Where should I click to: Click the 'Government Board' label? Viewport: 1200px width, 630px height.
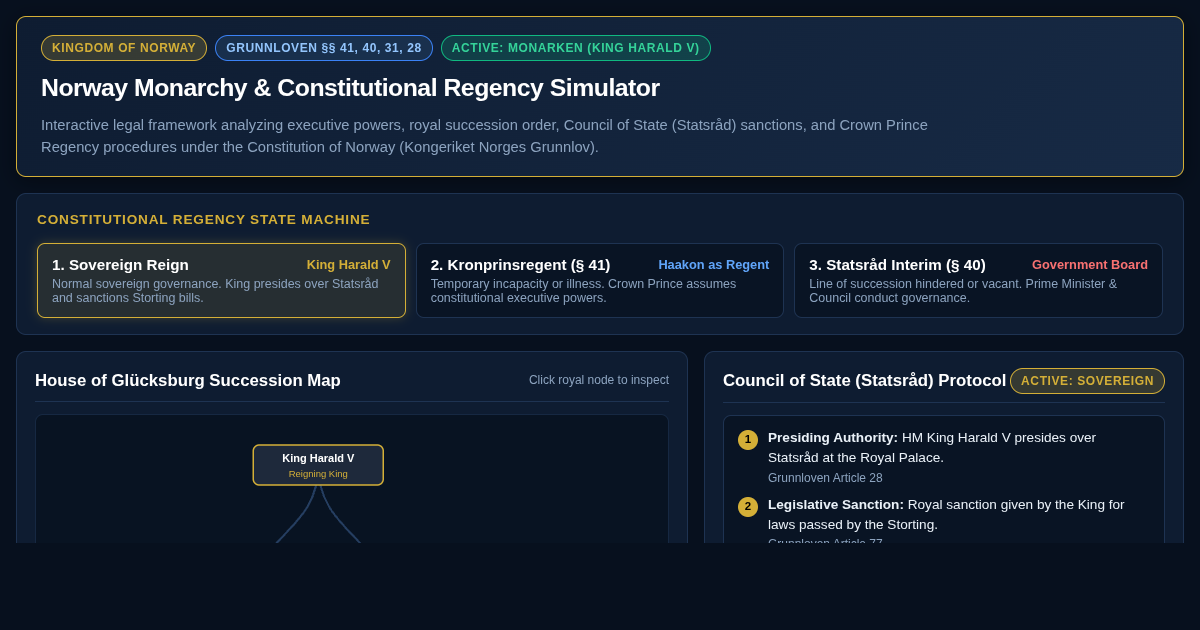click(1090, 265)
